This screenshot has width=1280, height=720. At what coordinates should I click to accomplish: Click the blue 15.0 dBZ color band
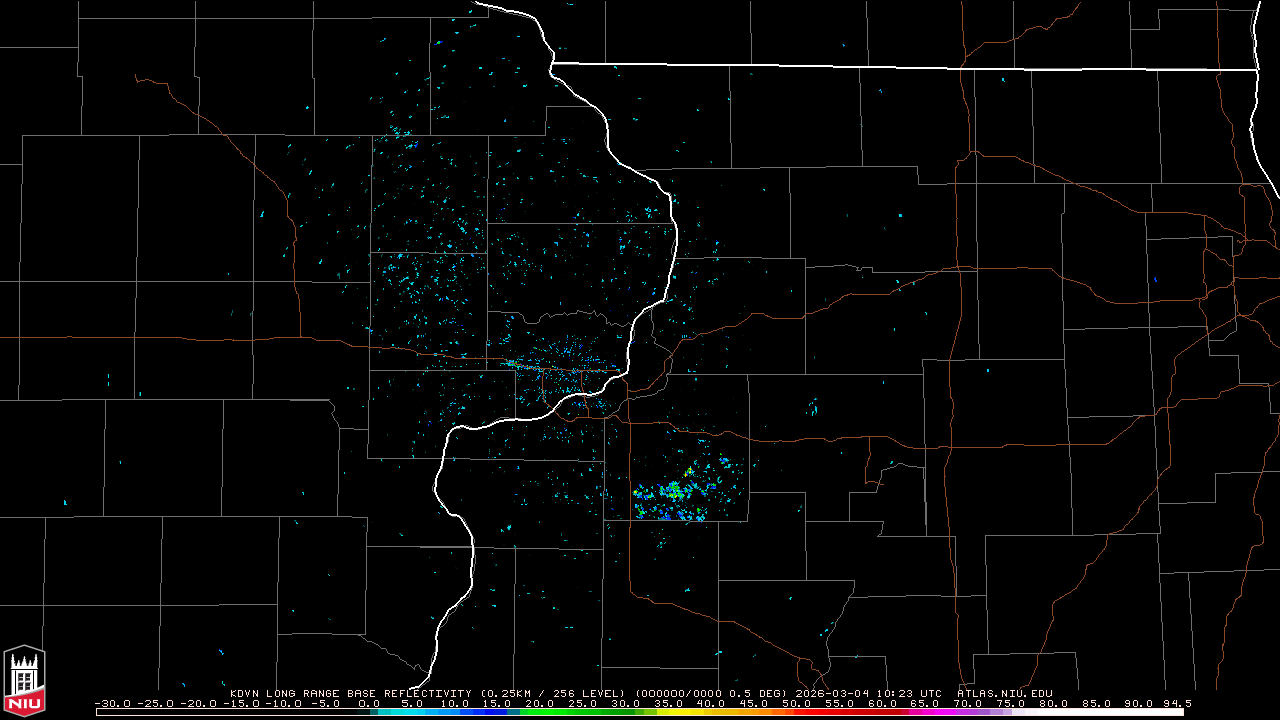pos(497,712)
